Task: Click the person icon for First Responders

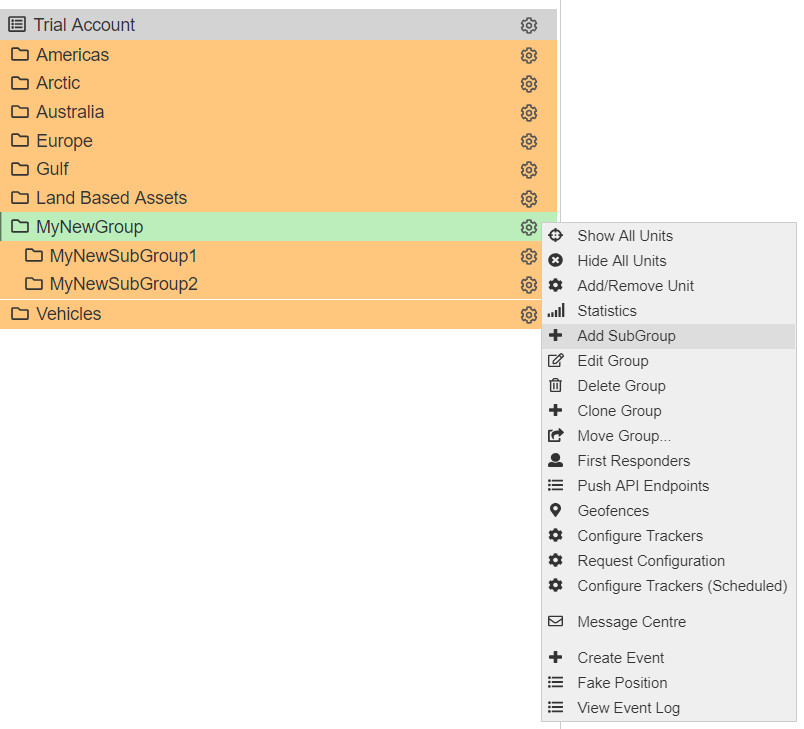Action: 555,460
